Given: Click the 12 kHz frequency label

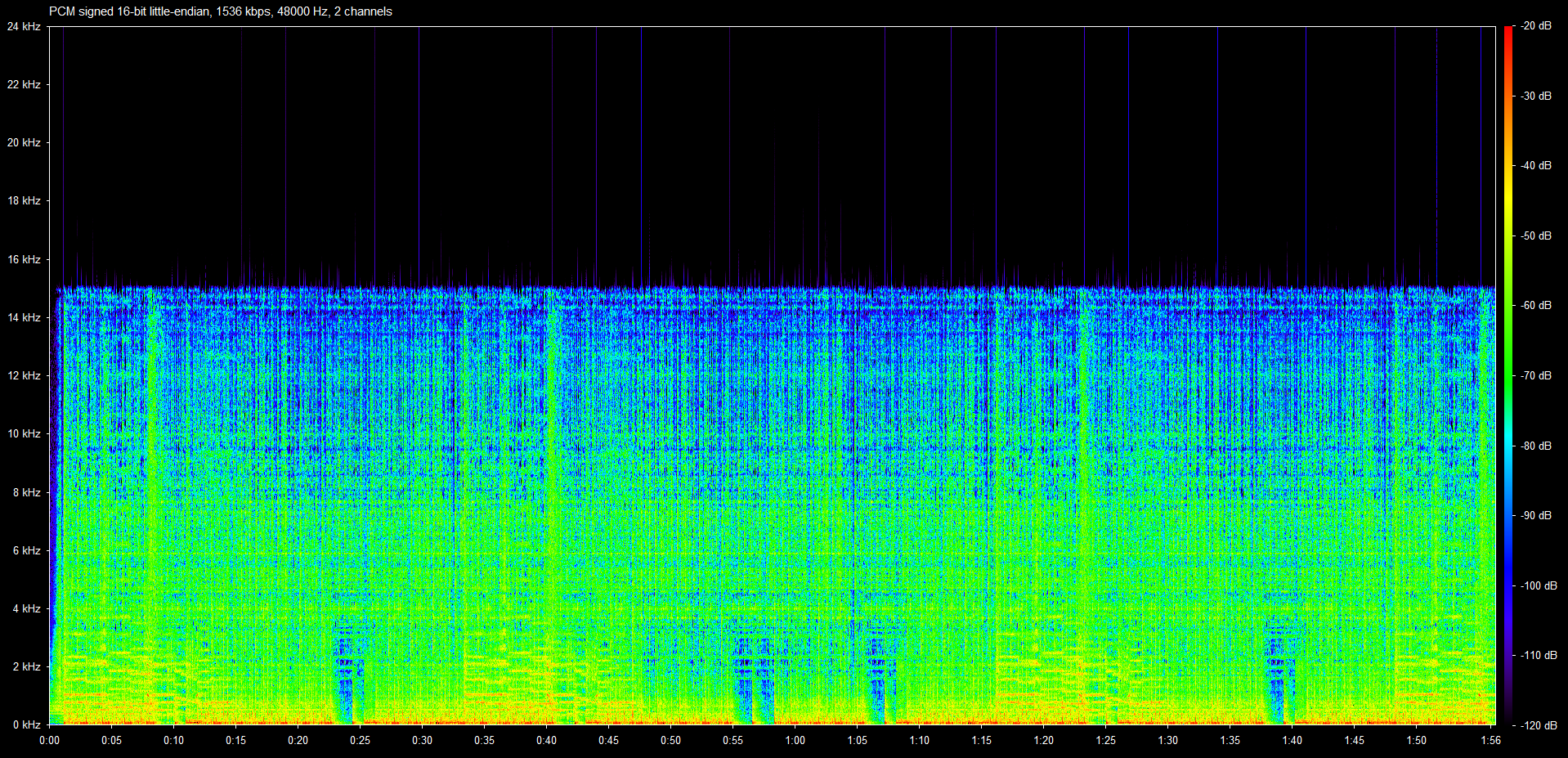Looking at the screenshot, I should (x=24, y=375).
